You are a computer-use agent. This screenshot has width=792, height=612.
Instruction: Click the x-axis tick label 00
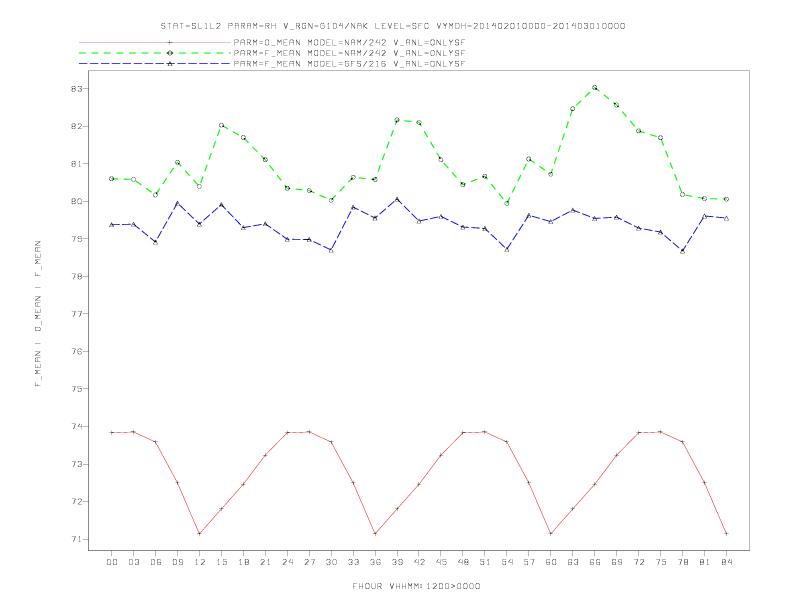pyautogui.click(x=112, y=562)
